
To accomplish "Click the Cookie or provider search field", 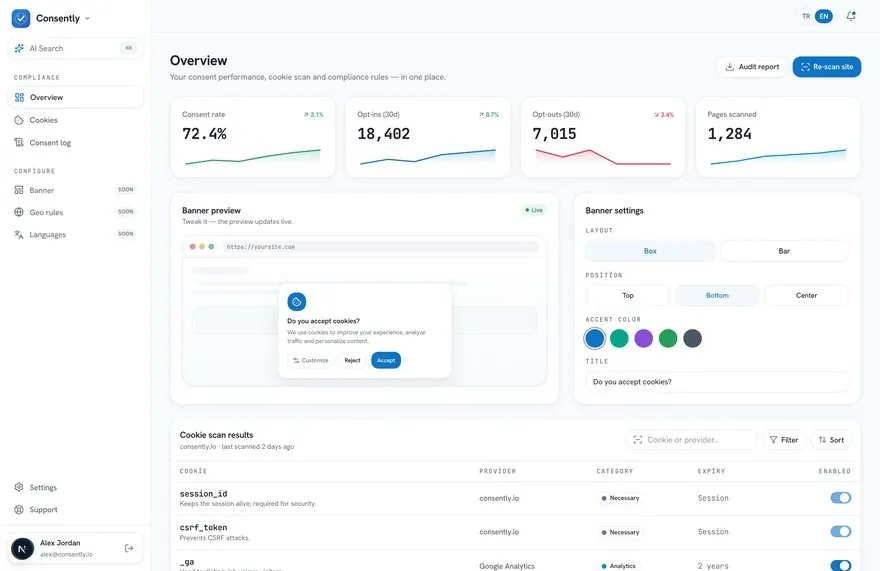I will coord(691,440).
